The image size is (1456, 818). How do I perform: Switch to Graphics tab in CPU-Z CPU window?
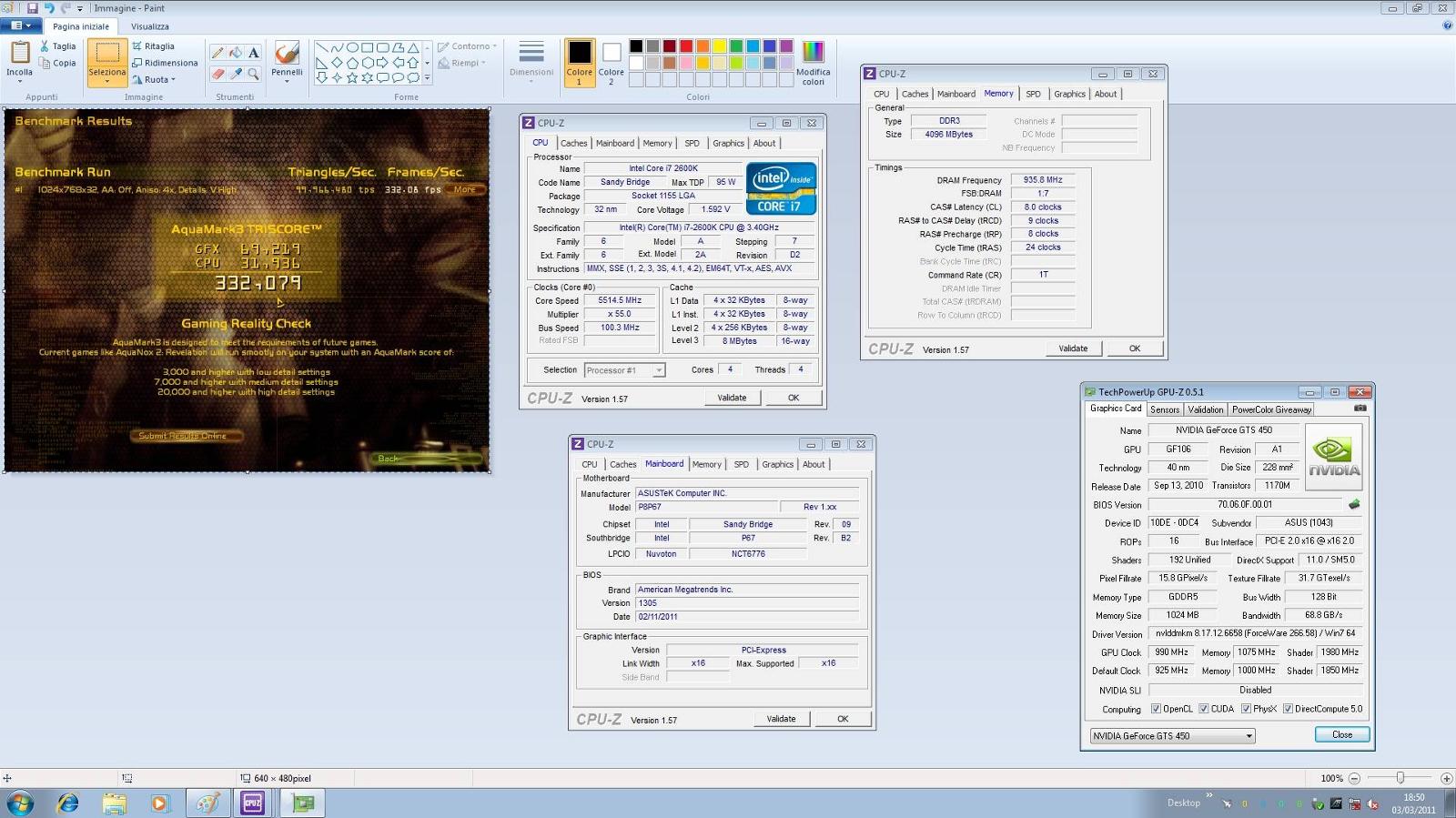[x=728, y=143]
